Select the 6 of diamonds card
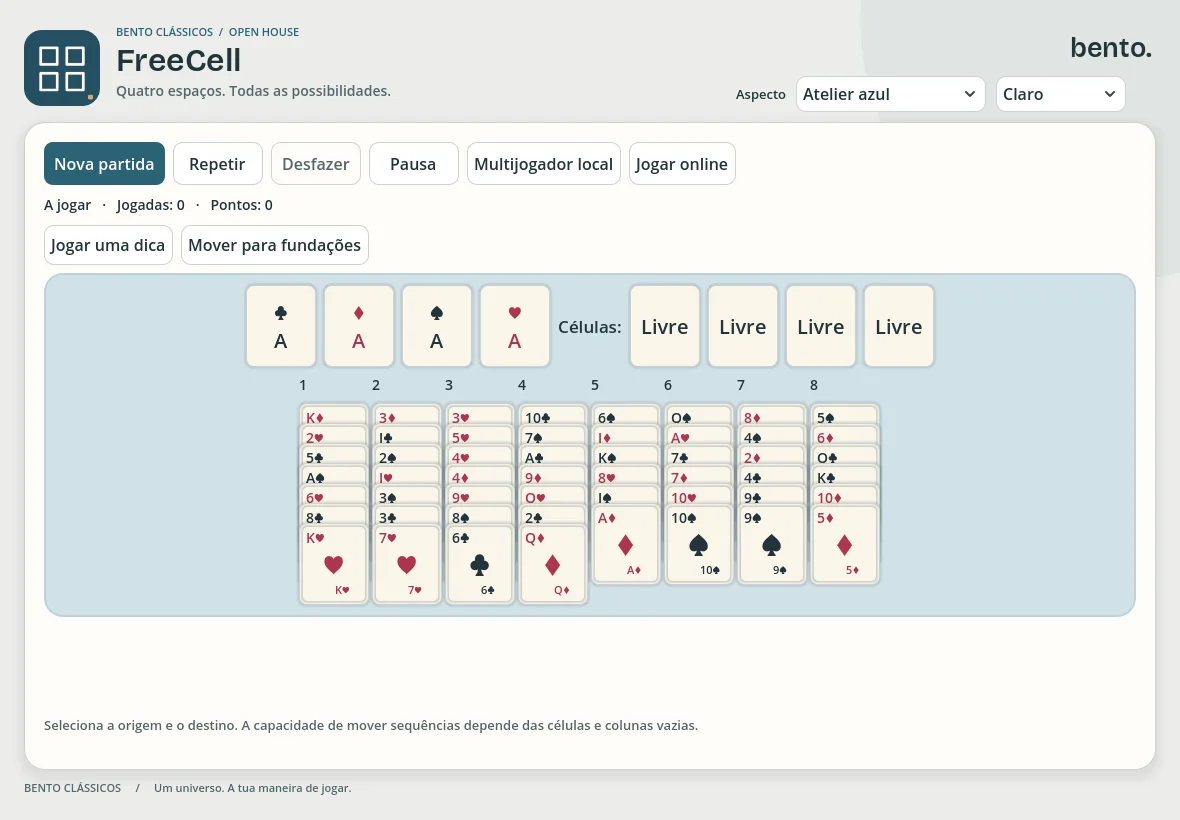 click(x=845, y=436)
